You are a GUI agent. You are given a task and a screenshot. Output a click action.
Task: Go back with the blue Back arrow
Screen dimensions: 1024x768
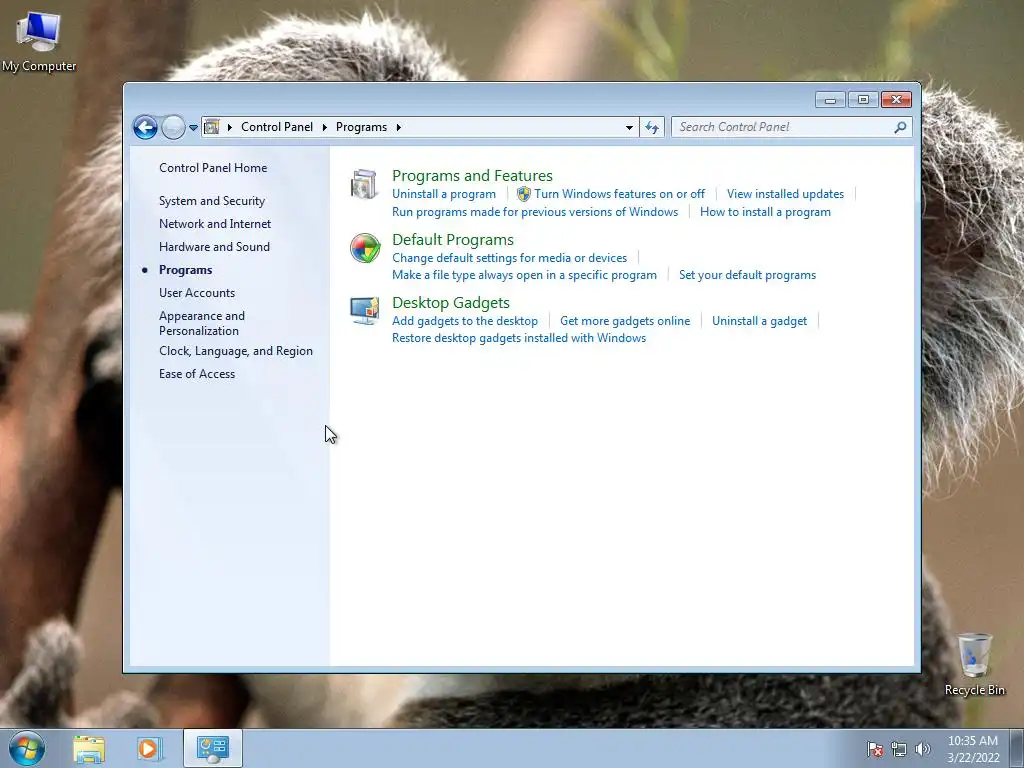pos(145,127)
